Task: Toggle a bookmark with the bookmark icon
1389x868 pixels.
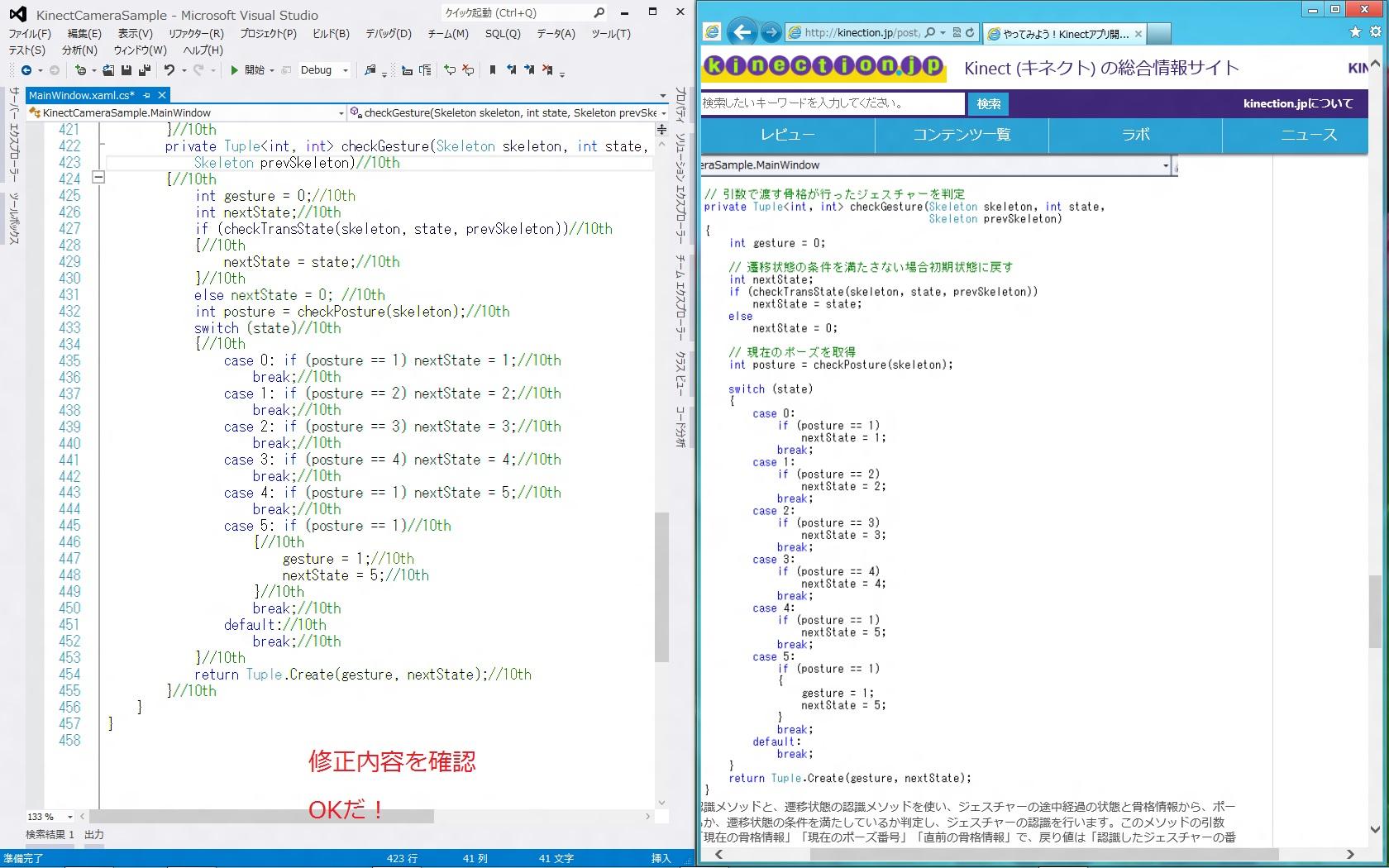Action: click(x=493, y=70)
